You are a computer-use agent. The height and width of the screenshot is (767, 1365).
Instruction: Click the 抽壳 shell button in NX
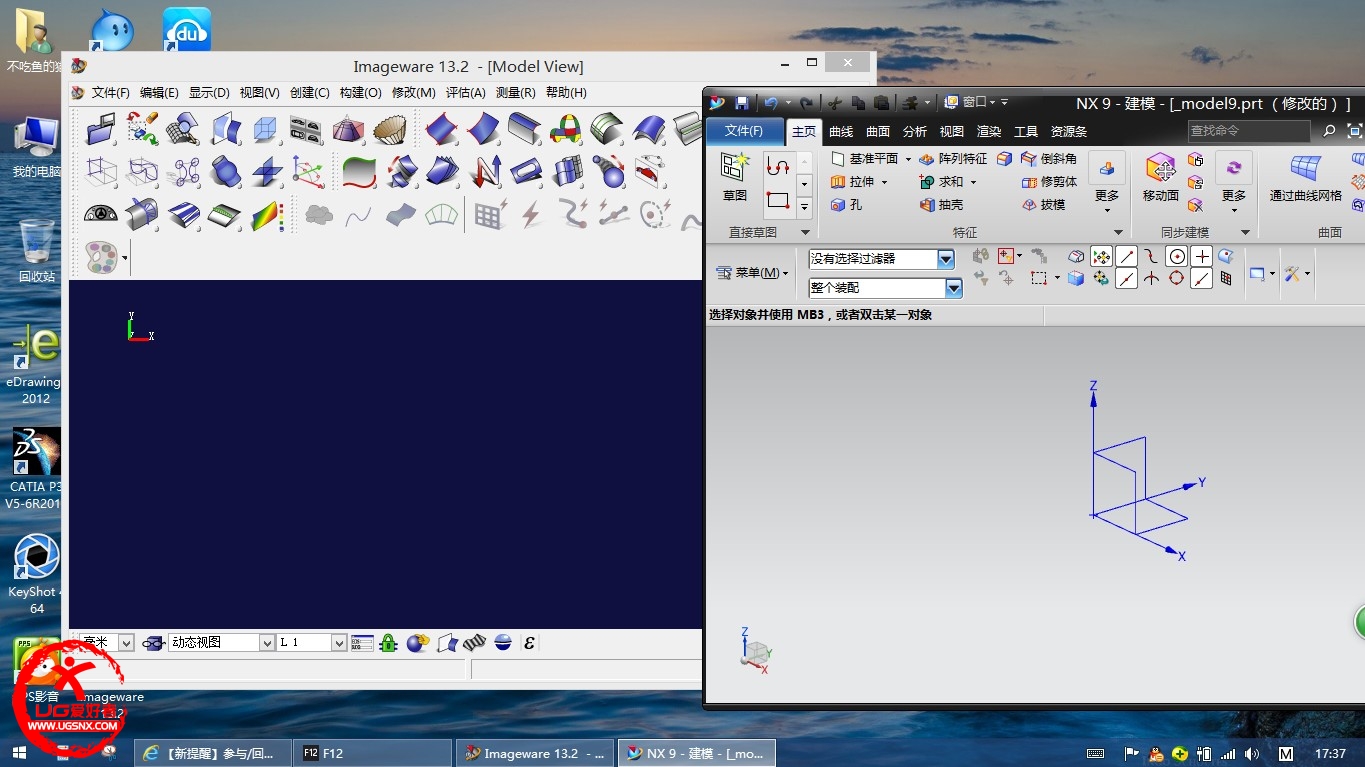pyautogui.click(x=941, y=205)
